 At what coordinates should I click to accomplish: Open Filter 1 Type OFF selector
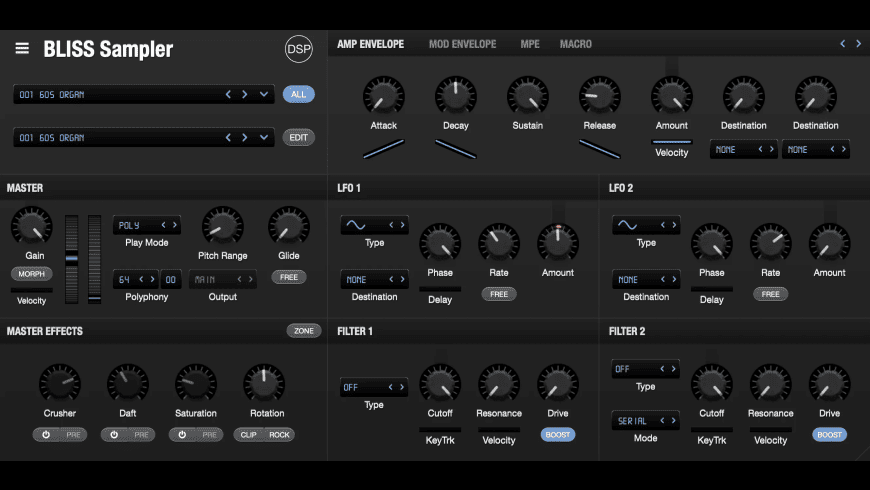[374, 387]
